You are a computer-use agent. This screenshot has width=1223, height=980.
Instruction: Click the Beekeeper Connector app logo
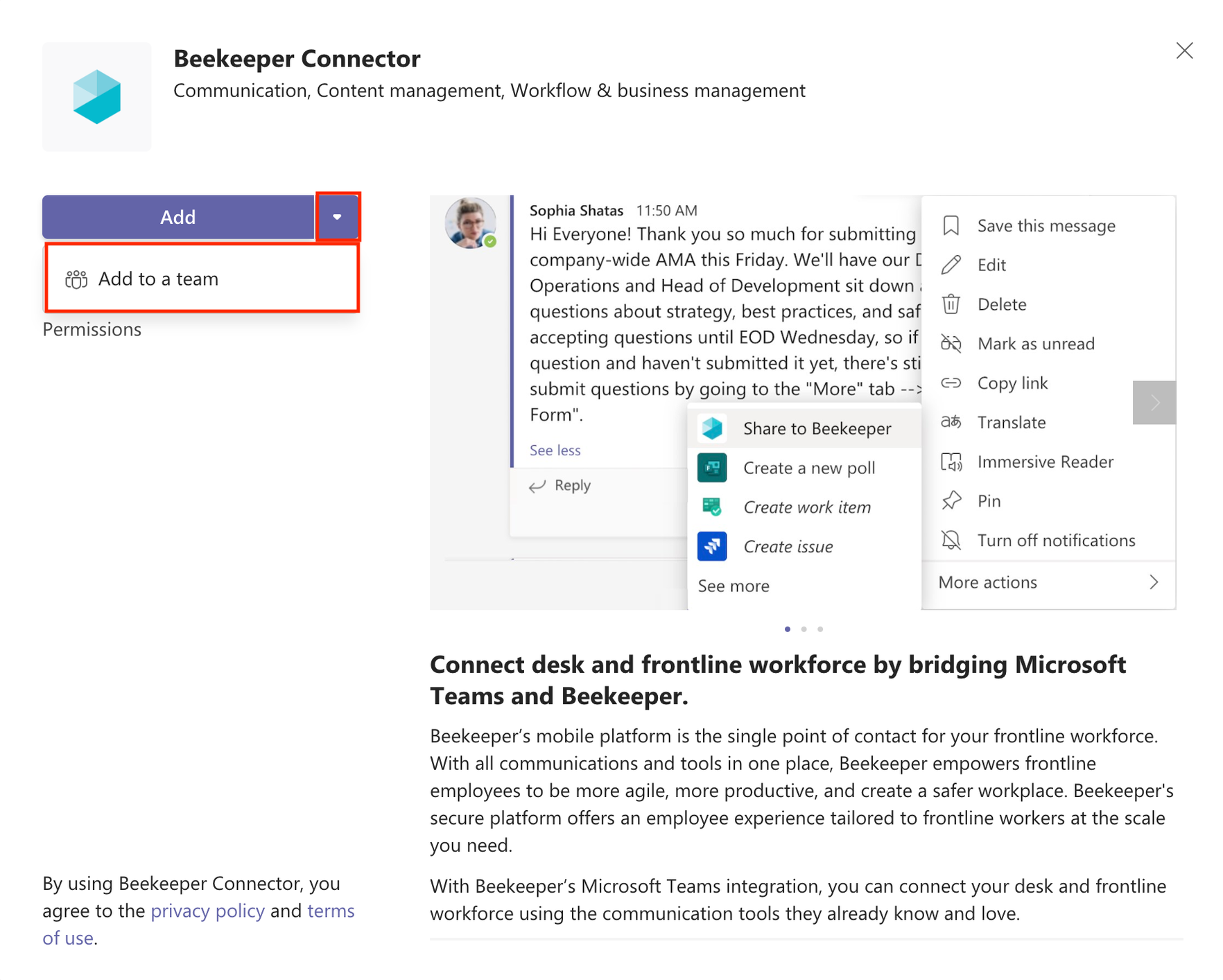(x=97, y=97)
